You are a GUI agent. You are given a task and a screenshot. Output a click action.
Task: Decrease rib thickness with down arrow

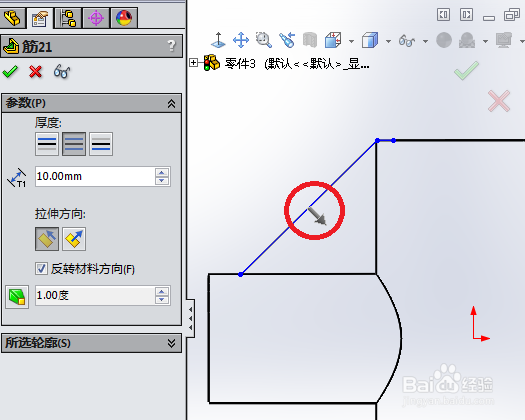[162, 181]
